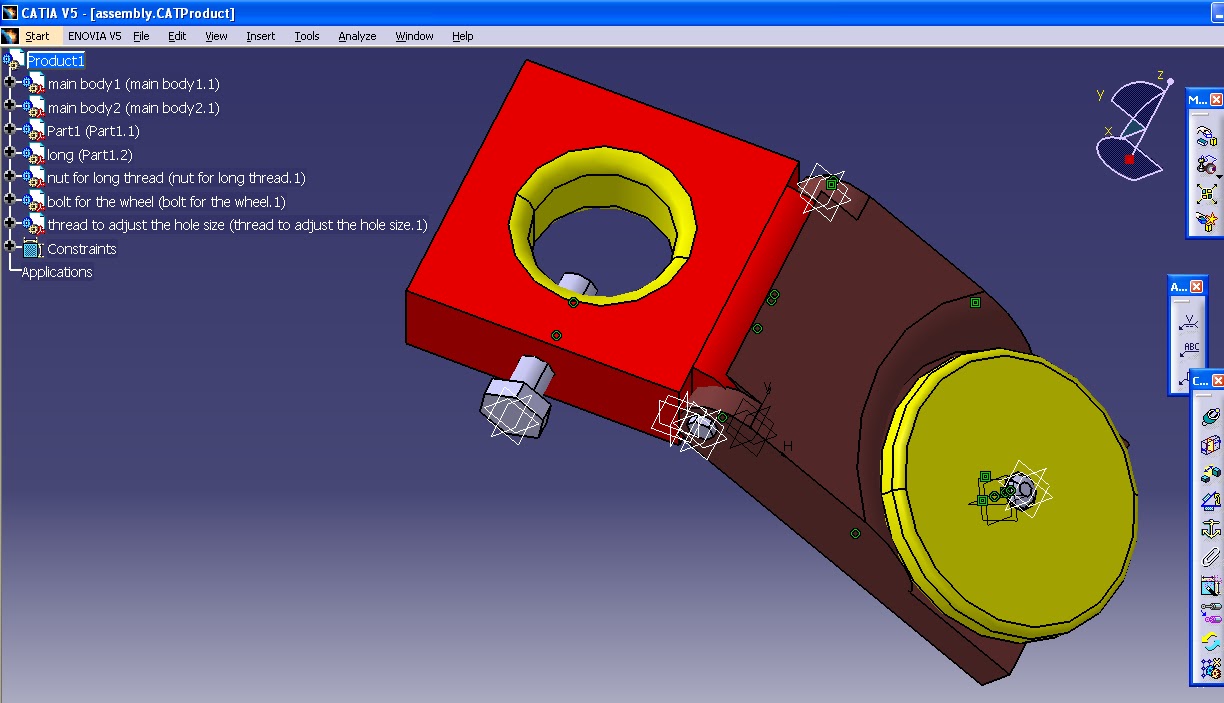
Task: Open the Analyze menu
Action: coord(357,36)
